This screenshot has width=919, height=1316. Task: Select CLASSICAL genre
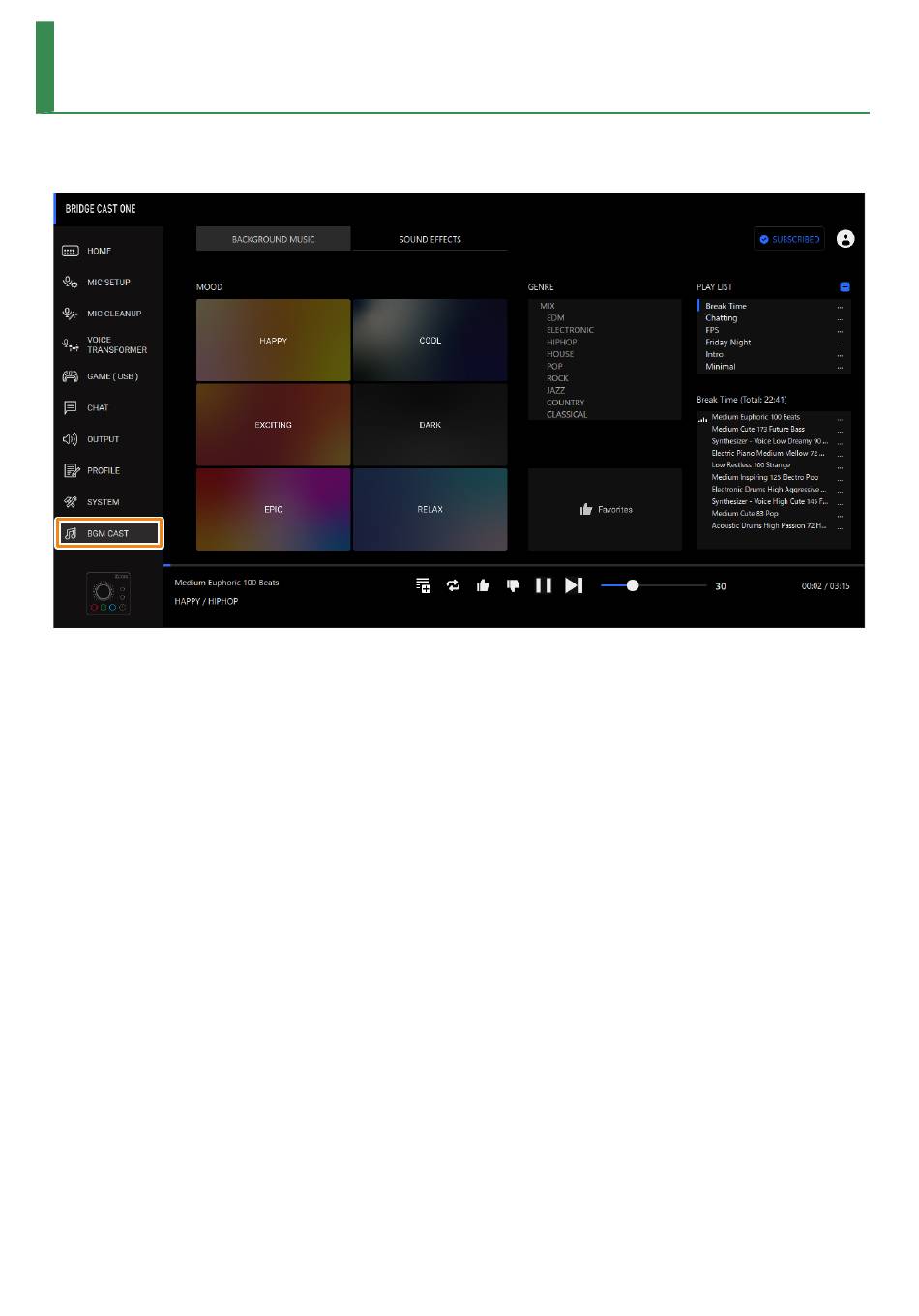(x=567, y=414)
